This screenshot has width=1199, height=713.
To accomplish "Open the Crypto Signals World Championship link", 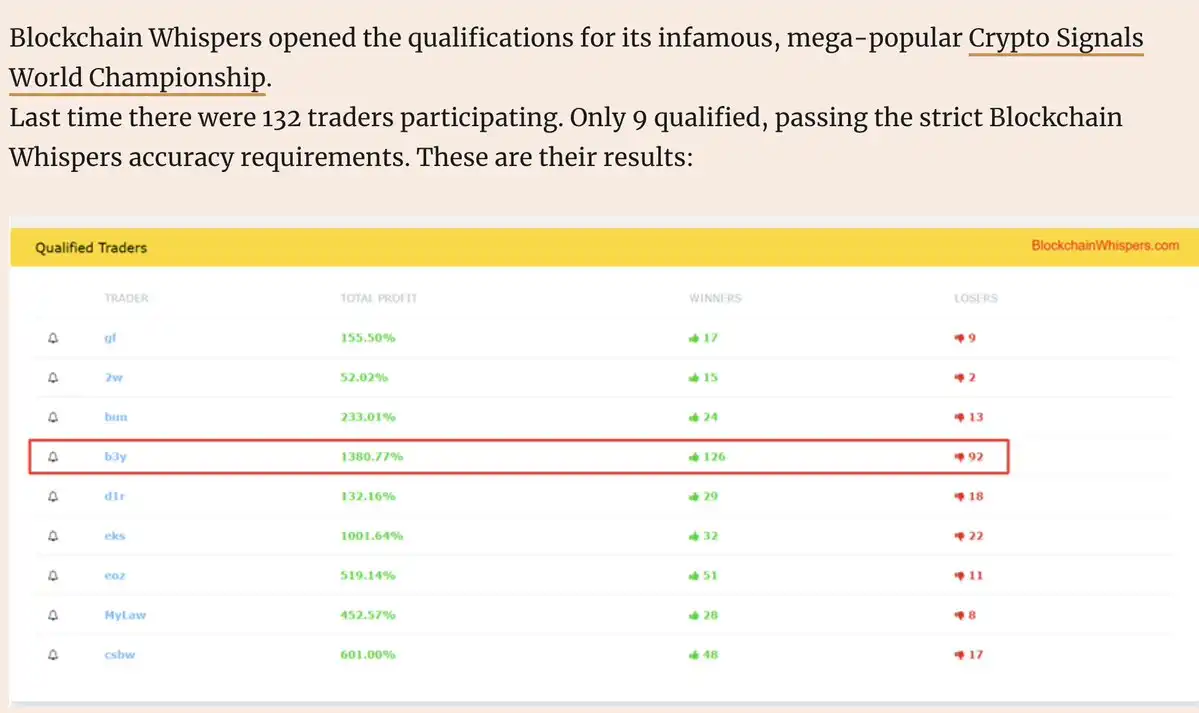I will [x=1055, y=39].
